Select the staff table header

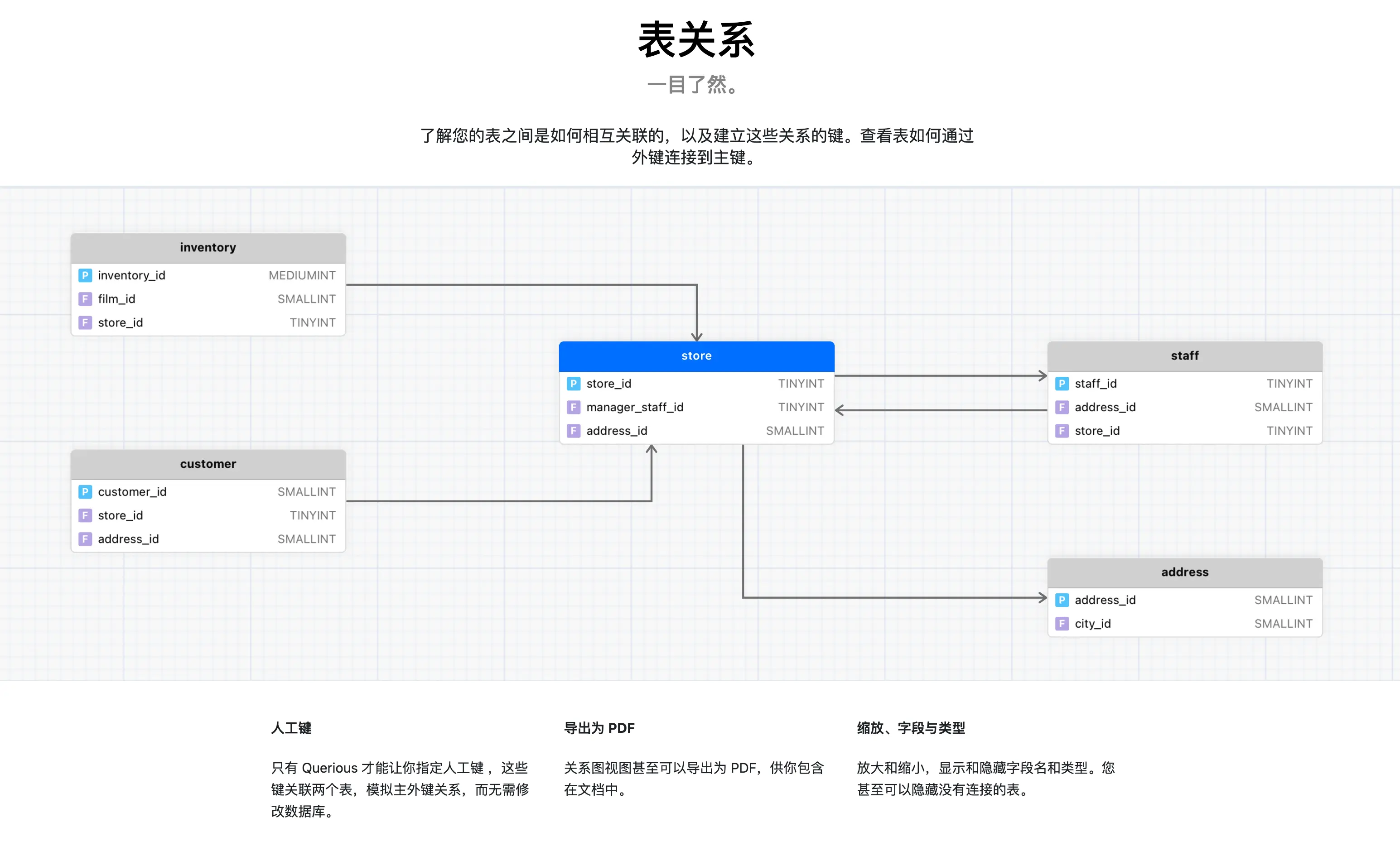(1184, 356)
